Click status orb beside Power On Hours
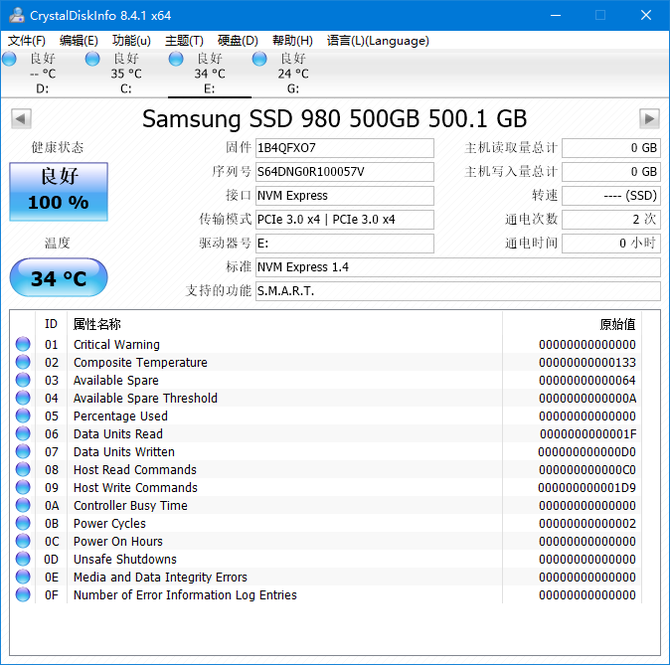This screenshot has height=665, width=670. tap(23, 541)
